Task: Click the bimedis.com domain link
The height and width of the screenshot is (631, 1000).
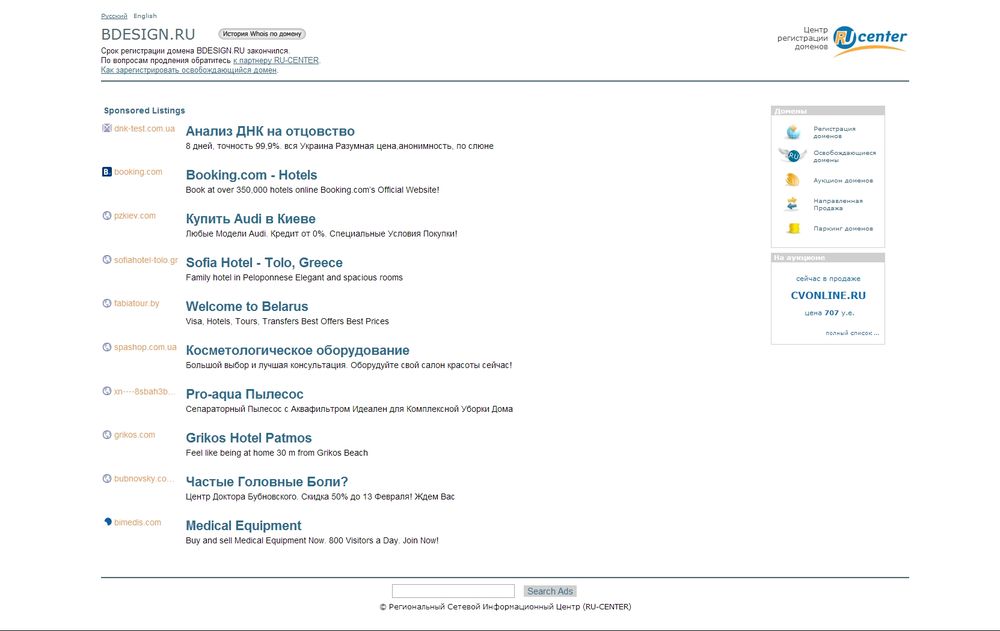Action: [x=138, y=522]
